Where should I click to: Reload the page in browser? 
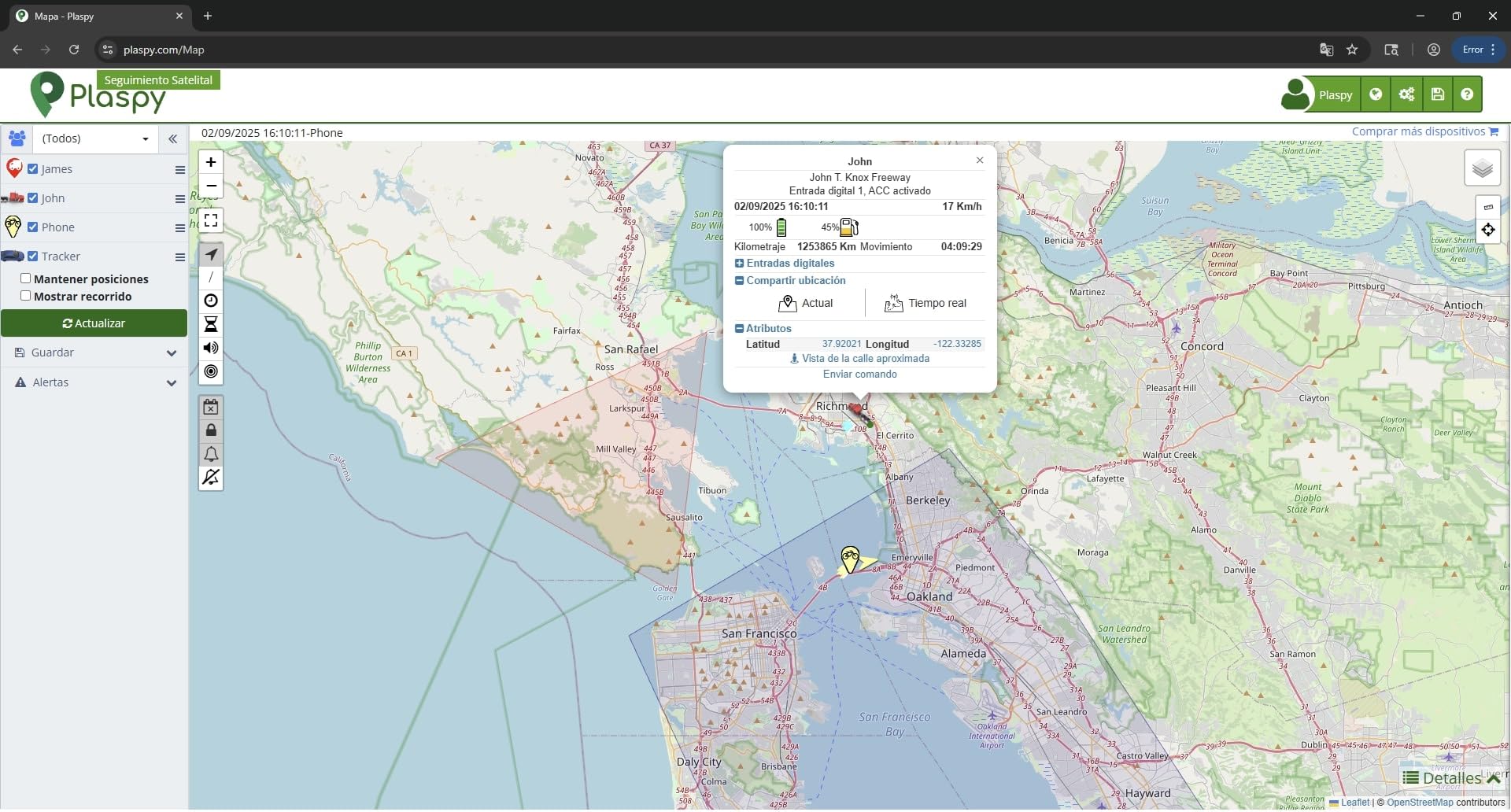(x=74, y=50)
